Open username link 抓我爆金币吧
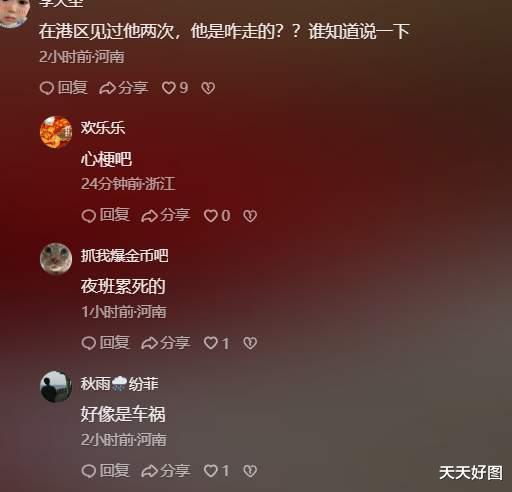 click(124, 256)
